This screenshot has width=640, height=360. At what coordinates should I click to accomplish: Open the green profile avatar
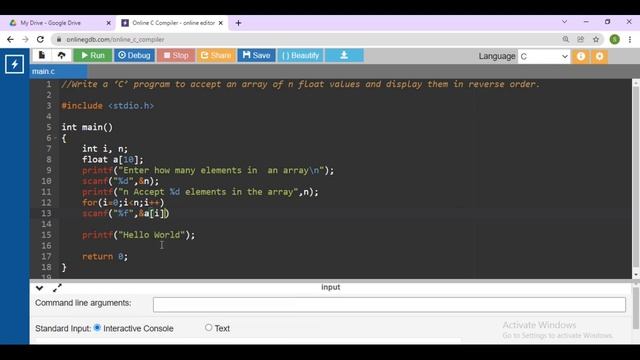pos(615,40)
